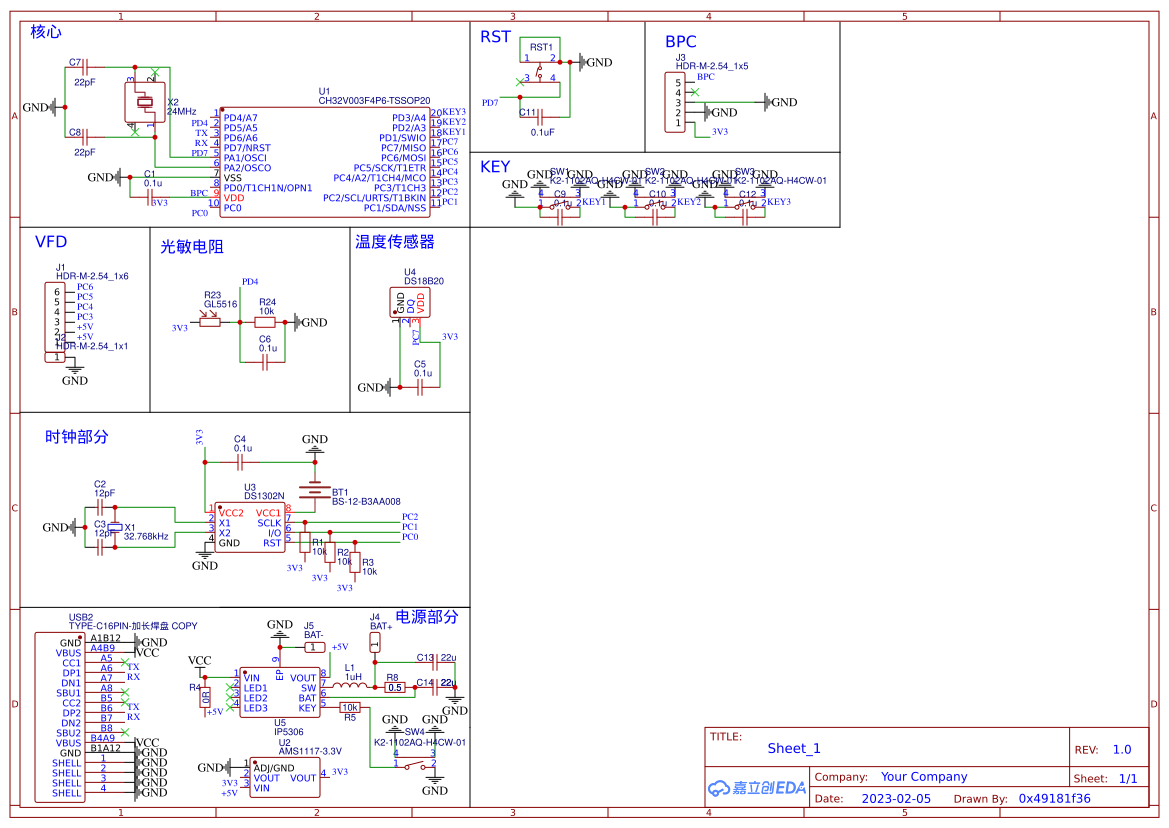Screen dimensions: 1169x828
Task: Select the J1 HDR-M-2.54_1x6 header label
Action: [x=92, y=271]
